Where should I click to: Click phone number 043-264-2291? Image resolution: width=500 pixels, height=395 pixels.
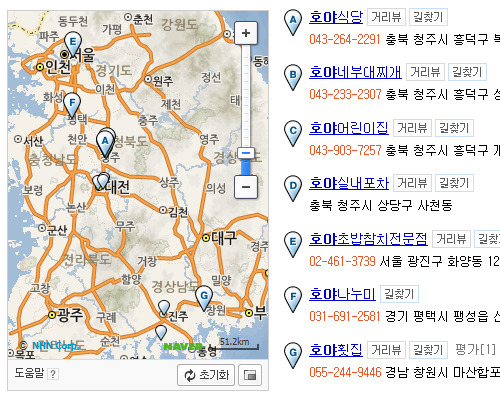pos(345,39)
